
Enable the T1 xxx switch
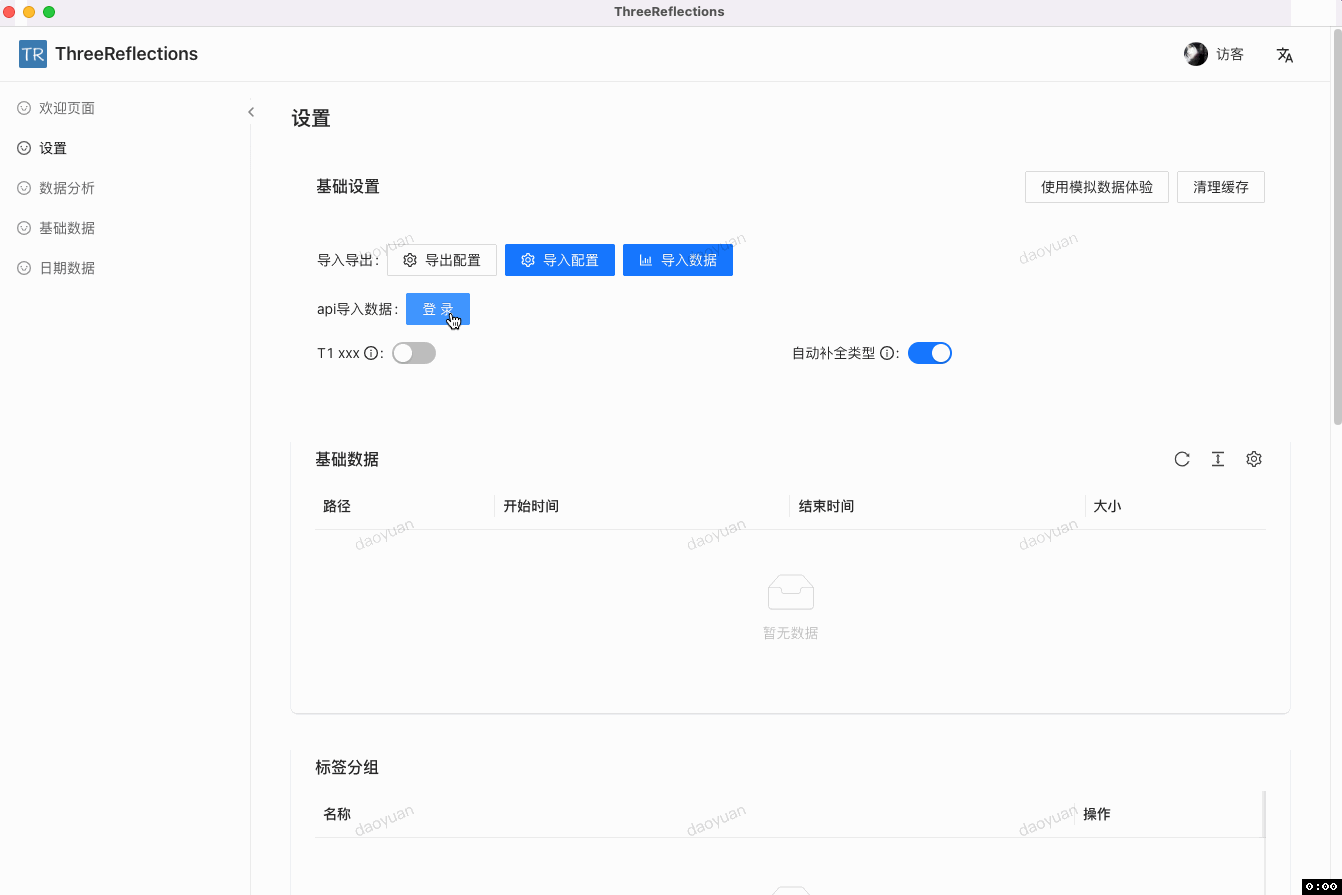click(x=414, y=353)
